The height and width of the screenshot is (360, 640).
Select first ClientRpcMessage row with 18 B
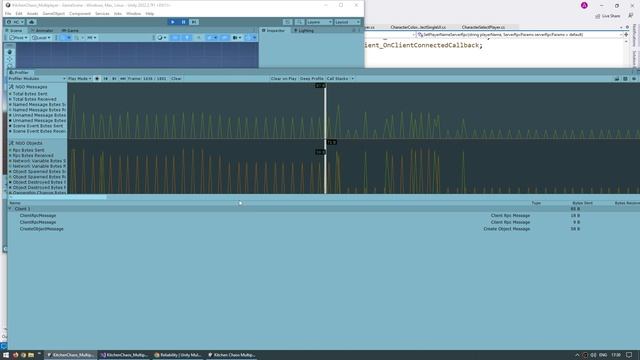point(323,216)
